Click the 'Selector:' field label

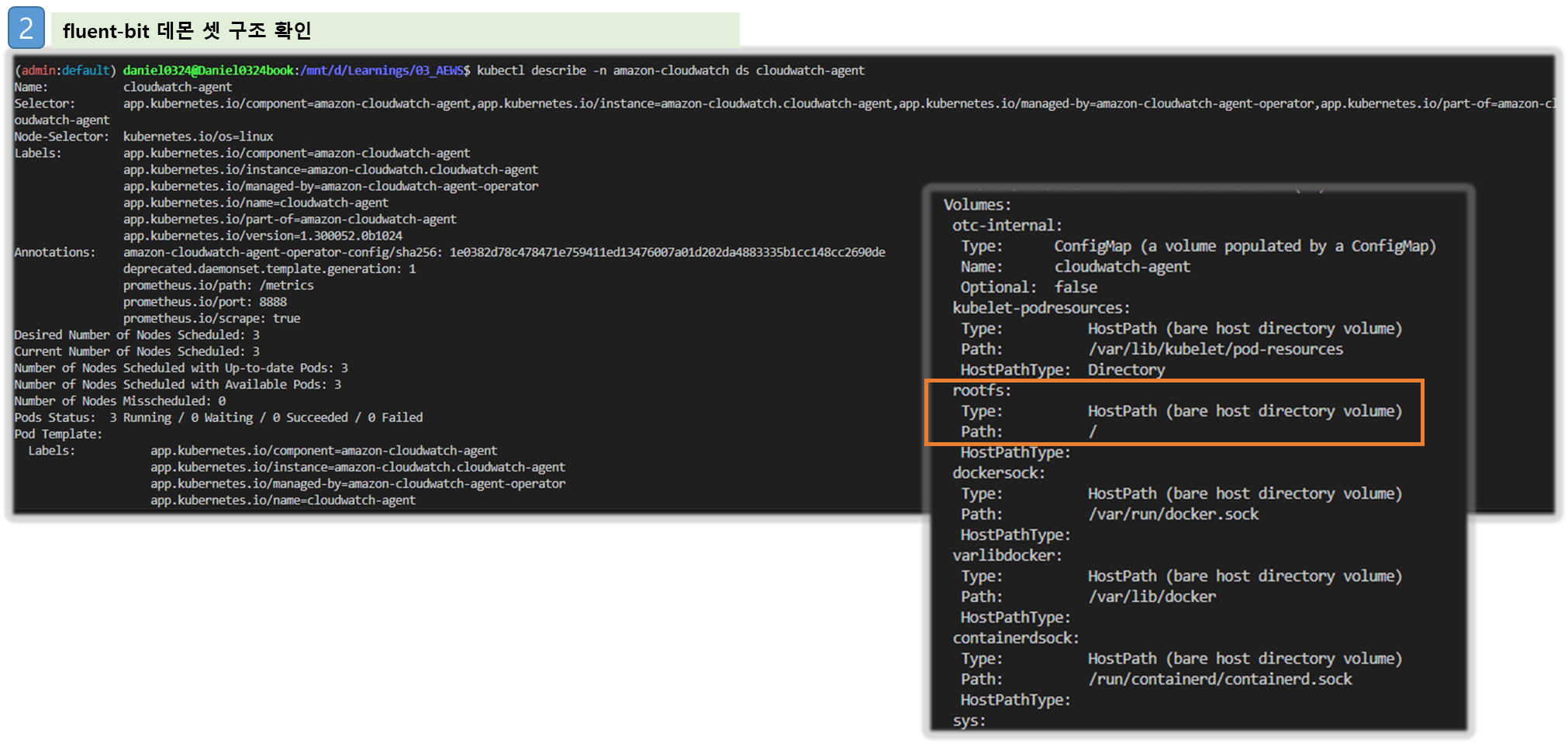click(44, 104)
